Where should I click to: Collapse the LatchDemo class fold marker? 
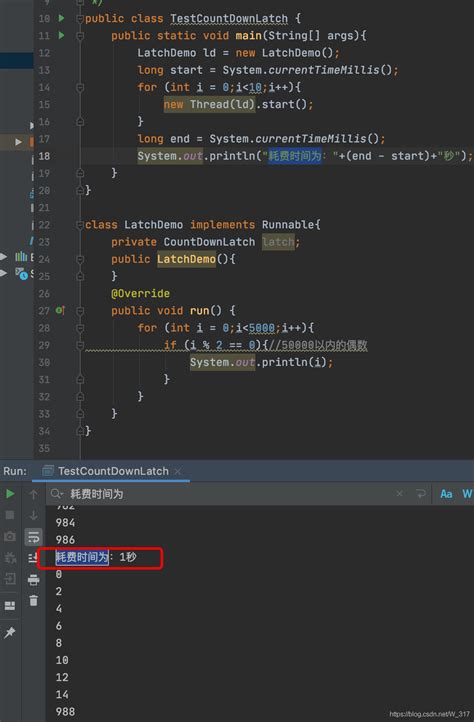79,225
